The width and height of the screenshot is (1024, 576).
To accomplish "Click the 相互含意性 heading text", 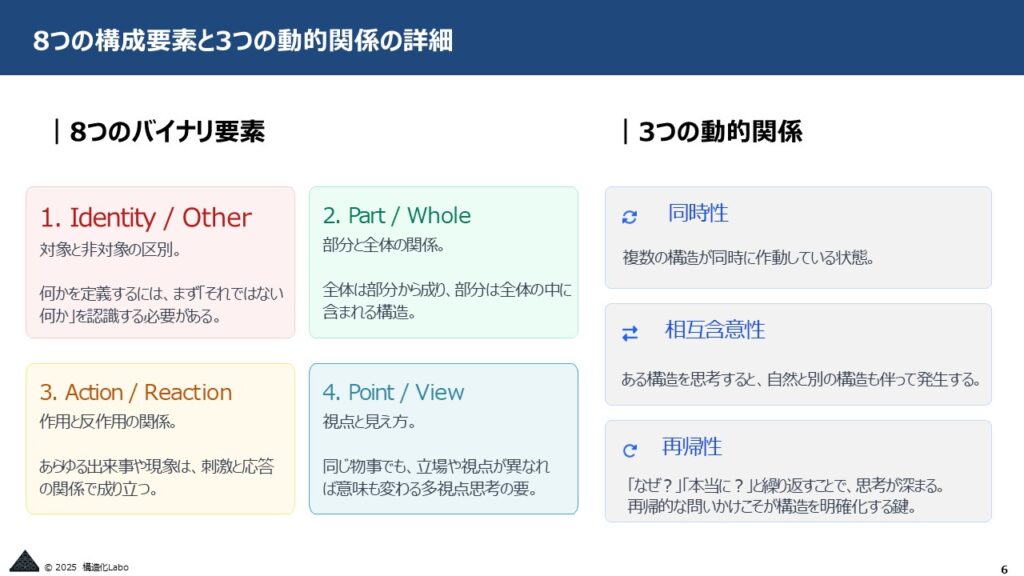I will [x=714, y=329].
